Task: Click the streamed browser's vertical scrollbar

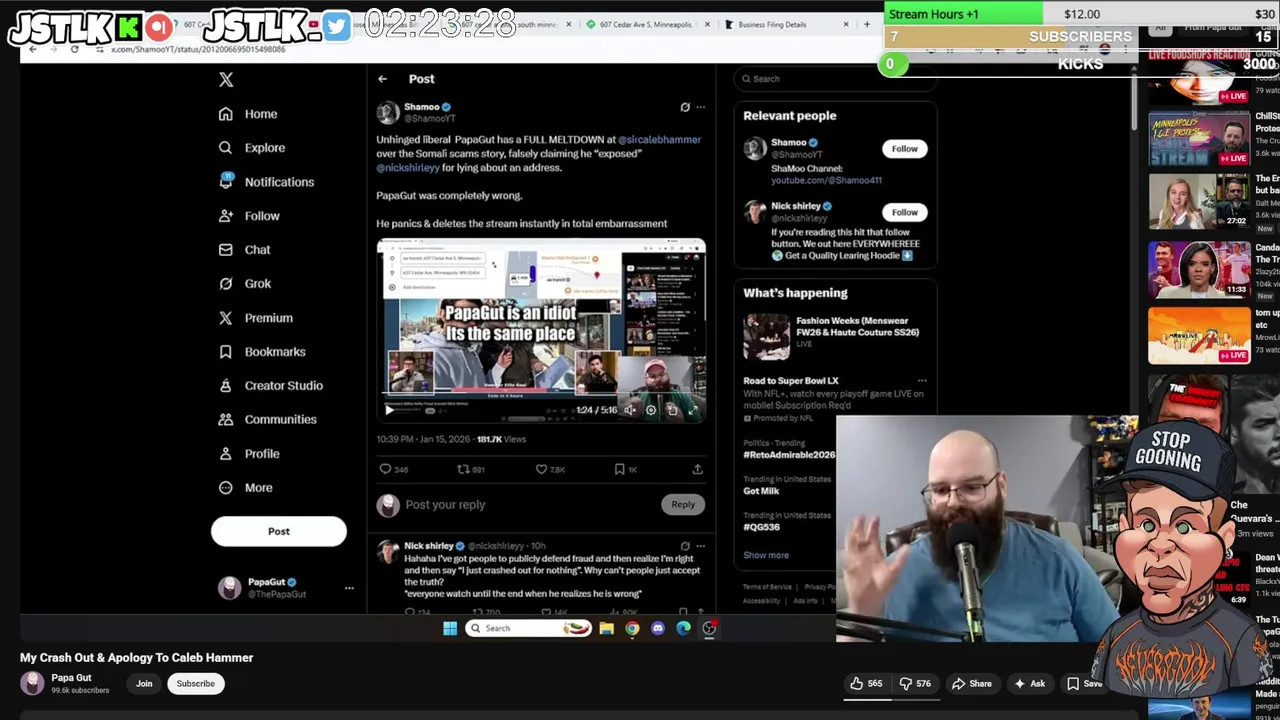Action: pyautogui.click(x=1133, y=100)
